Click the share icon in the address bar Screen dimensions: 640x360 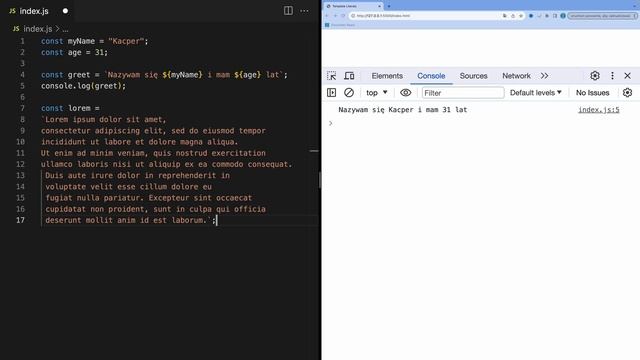pyautogui.click(x=513, y=16)
